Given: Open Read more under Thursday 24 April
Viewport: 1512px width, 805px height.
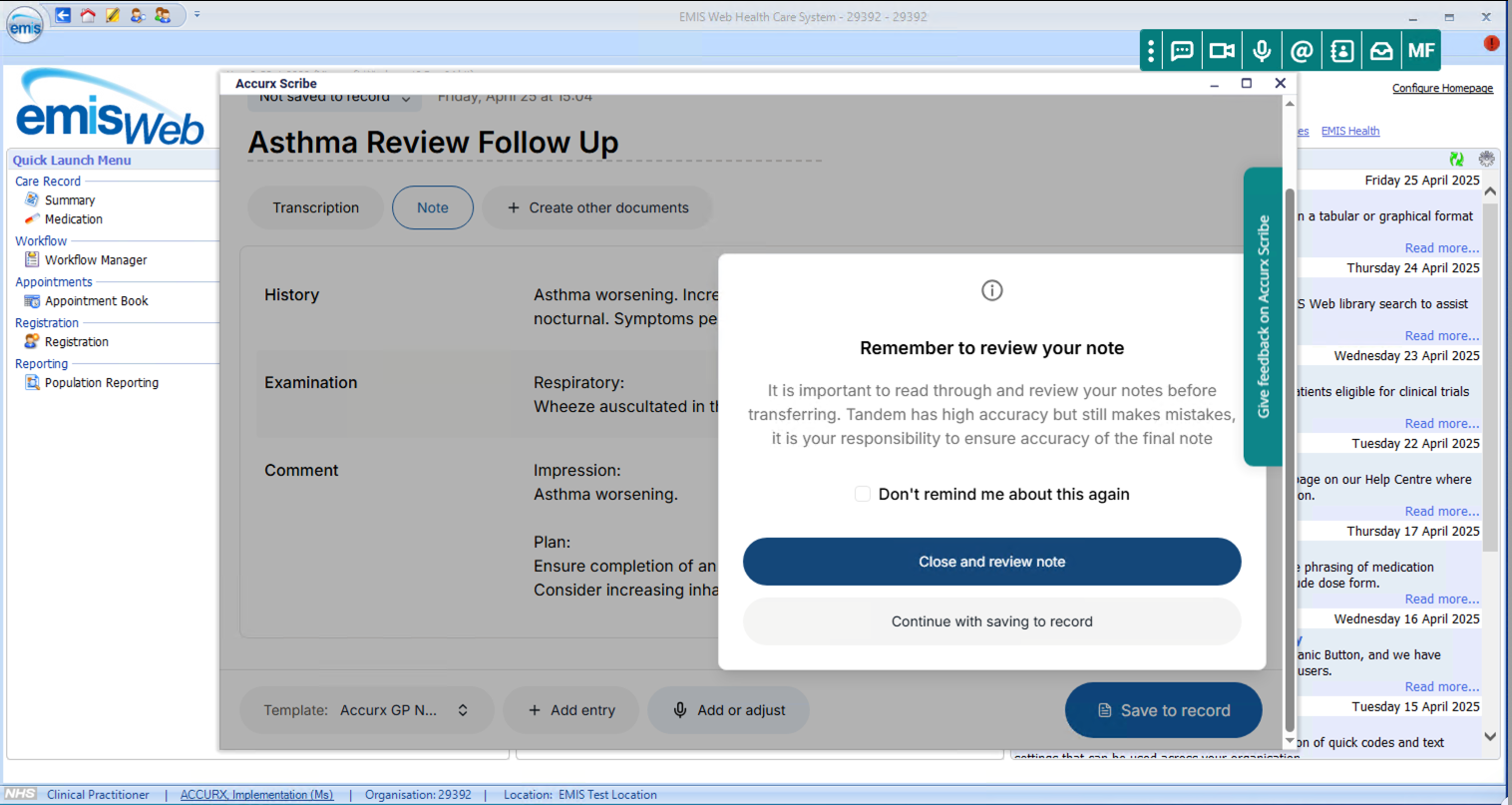Looking at the screenshot, I should (x=1442, y=335).
